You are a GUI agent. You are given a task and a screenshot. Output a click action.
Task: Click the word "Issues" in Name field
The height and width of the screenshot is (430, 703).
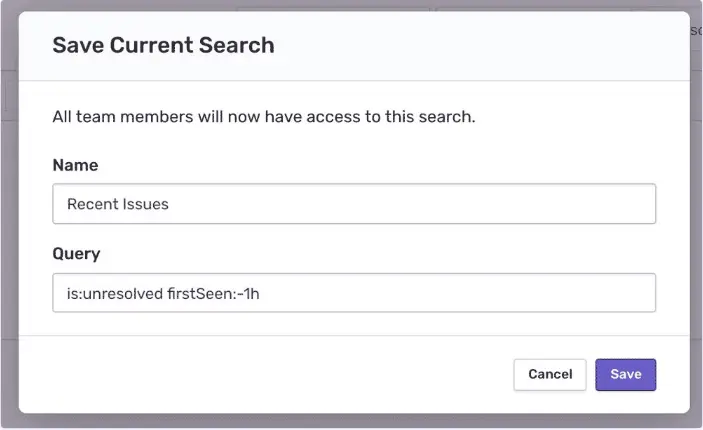pos(145,204)
